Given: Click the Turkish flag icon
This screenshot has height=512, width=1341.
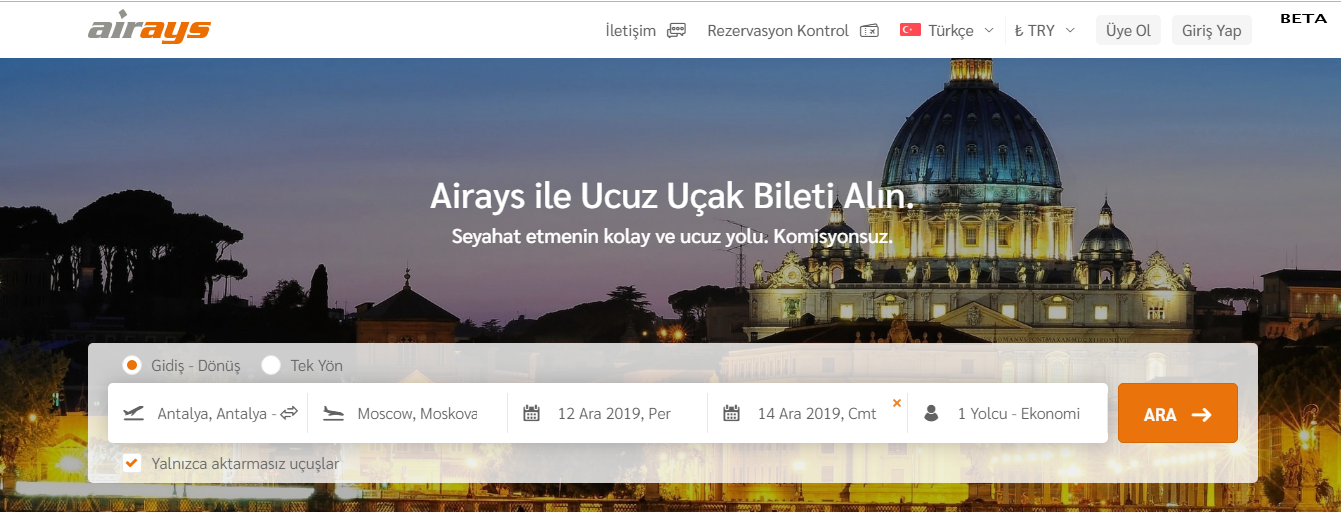Looking at the screenshot, I should click(x=910, y=30).
